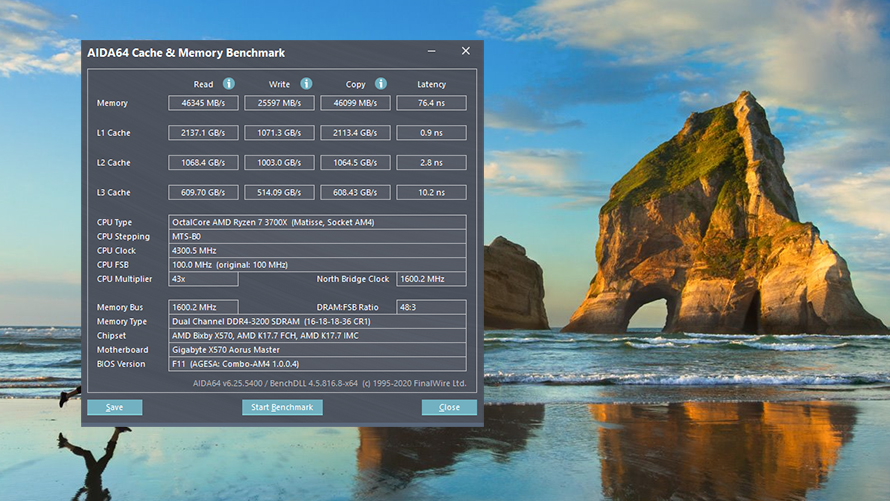The width and height of the screenshot is (890, 501).
Task: Click the L3 Cache Latency result field
Action: pyautogui.click(x=431, y=192)
